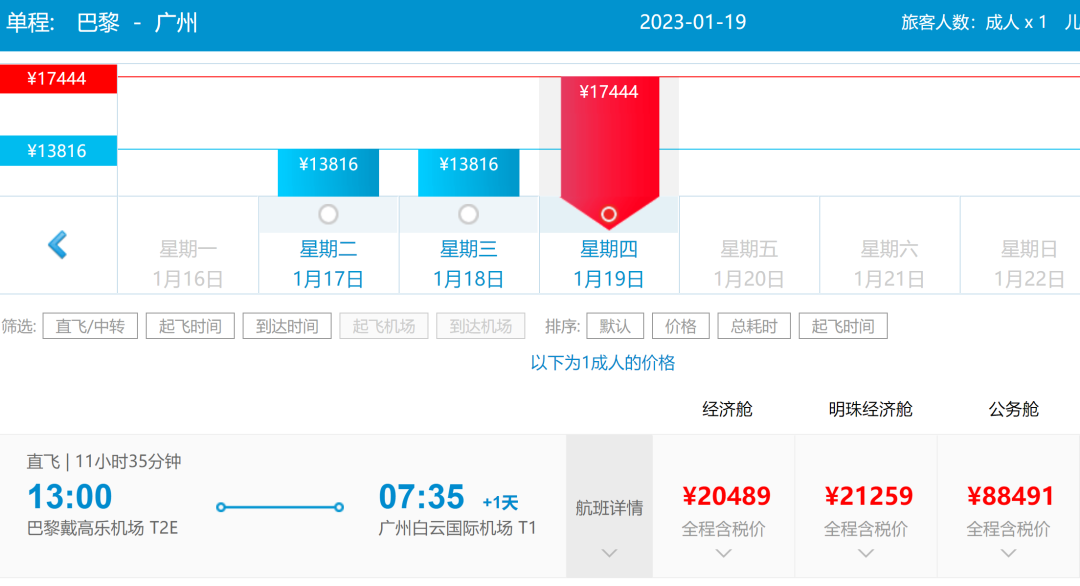Choose the 星期一 1月16日 date tab

click(188, 264)
